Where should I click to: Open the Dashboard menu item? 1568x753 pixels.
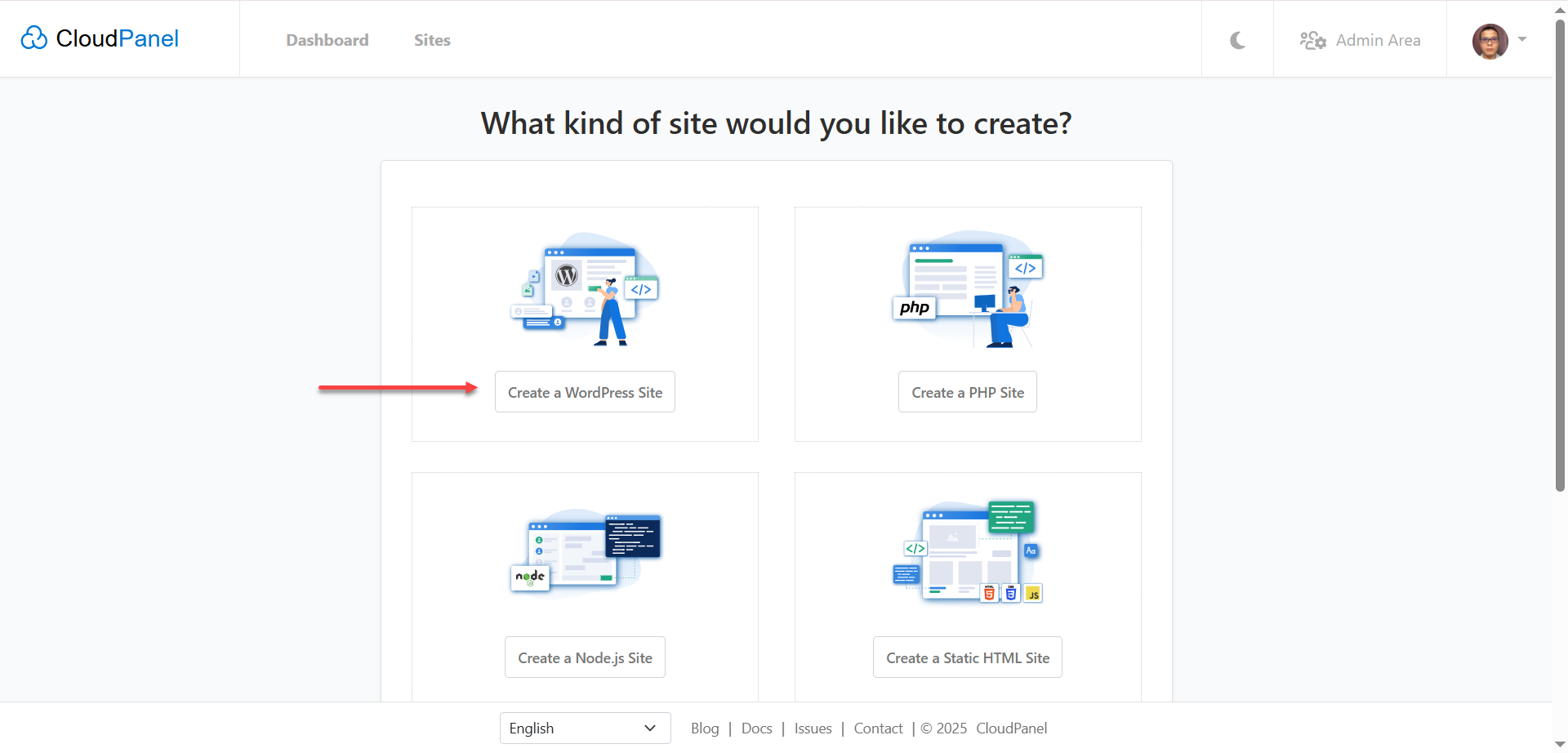(327, 40)
